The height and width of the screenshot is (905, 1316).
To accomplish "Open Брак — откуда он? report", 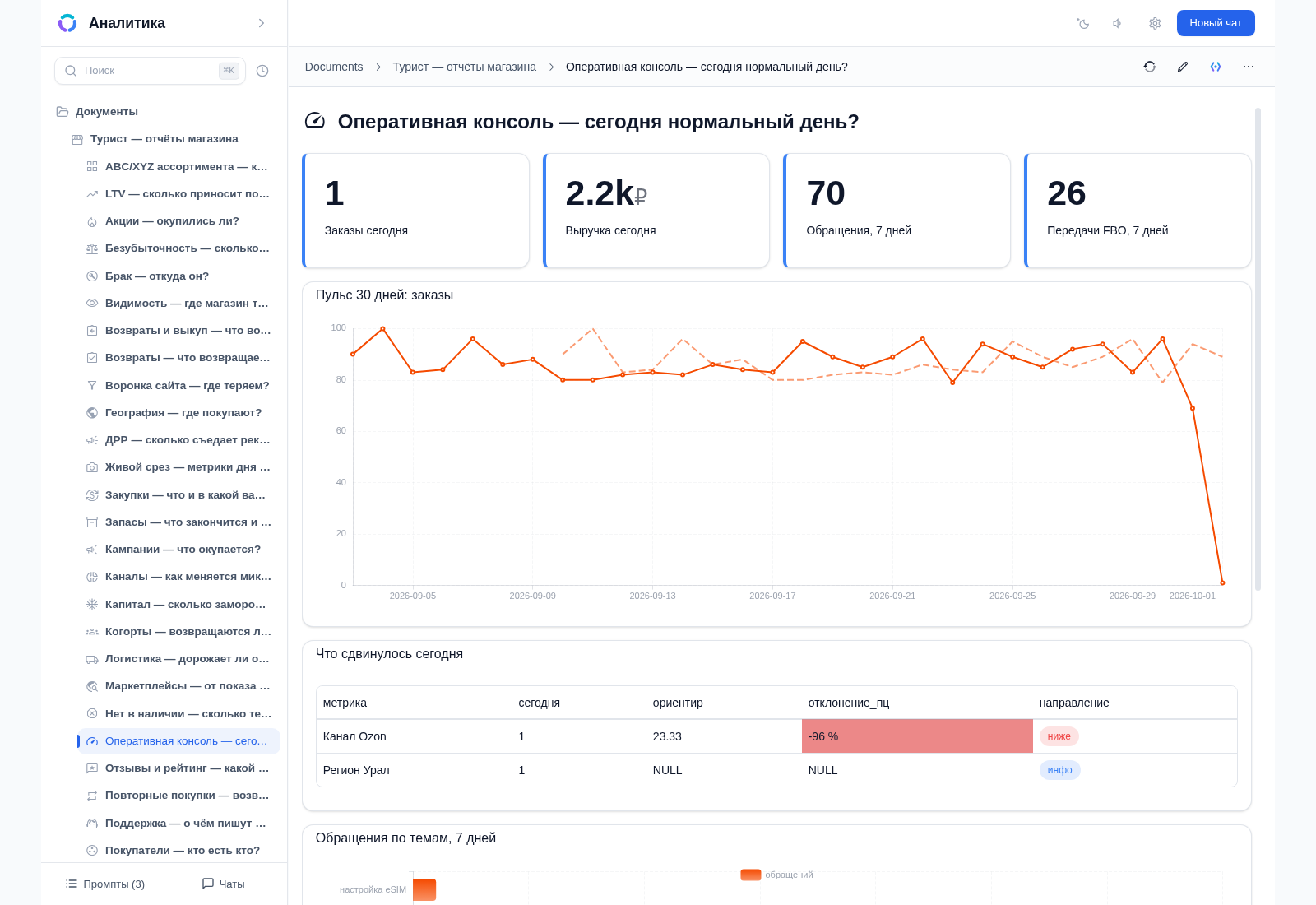I will [179, 276].
